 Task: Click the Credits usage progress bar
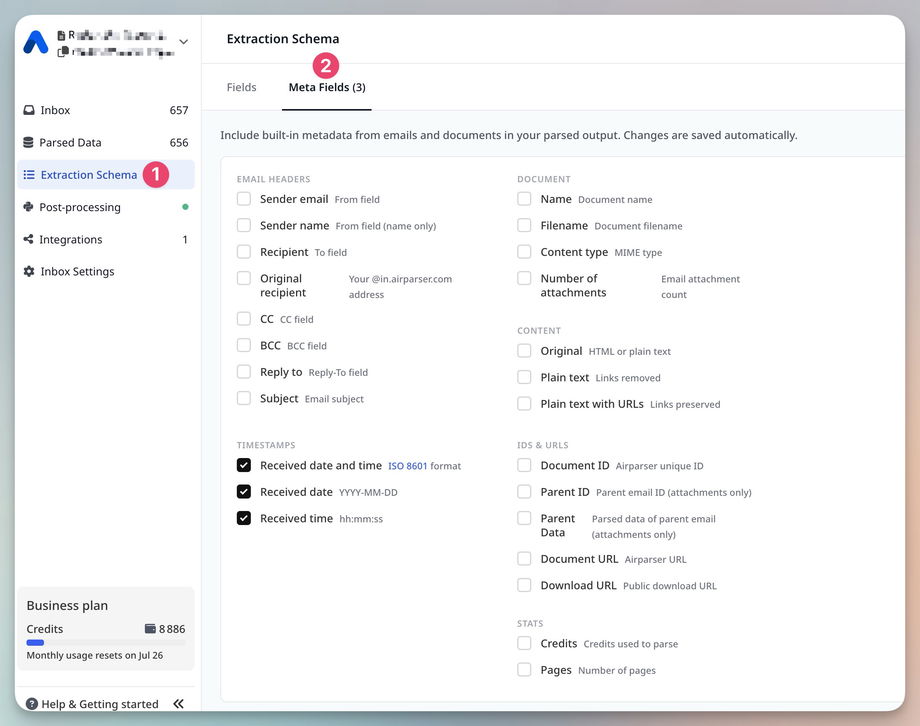[106, 643]
